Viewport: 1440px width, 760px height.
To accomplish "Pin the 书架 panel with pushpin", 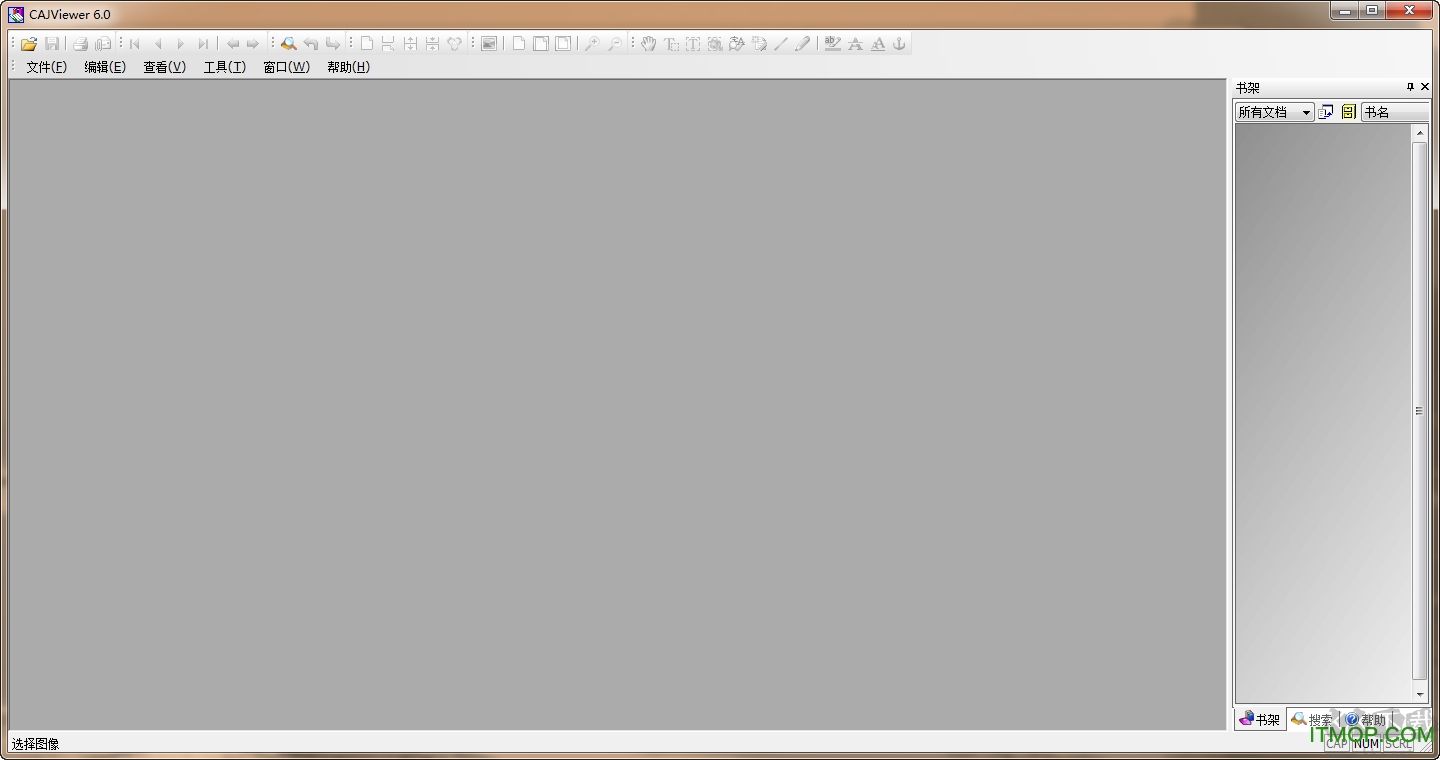I will pos(1411,87).
